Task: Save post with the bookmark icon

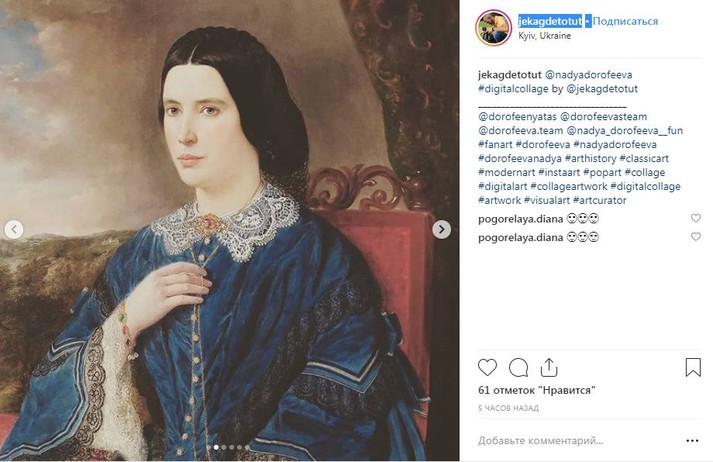Action: [x=693, y=367]
